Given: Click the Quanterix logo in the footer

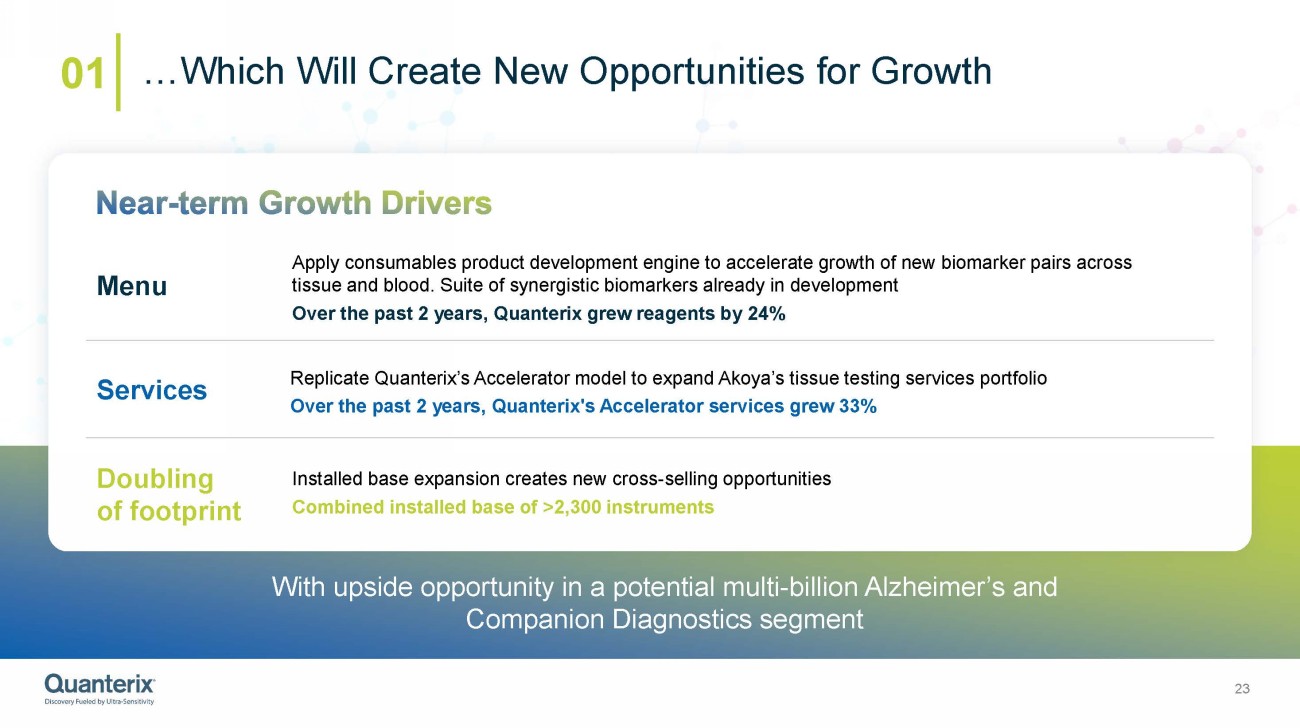Looking at the screenshot, I should tap(100, 689).
